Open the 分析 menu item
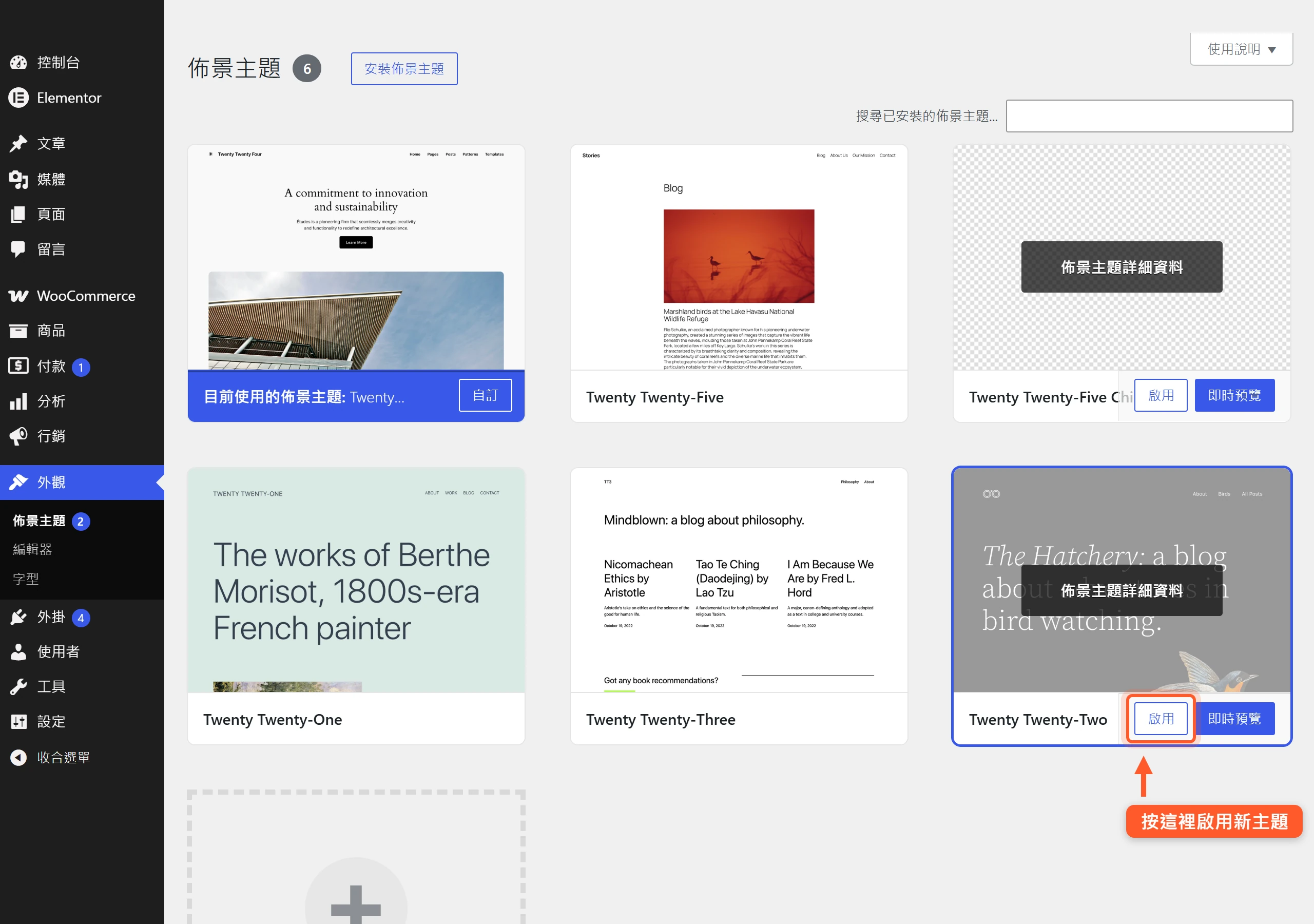Screen dimensions: 1314x924 coord(82,401)
